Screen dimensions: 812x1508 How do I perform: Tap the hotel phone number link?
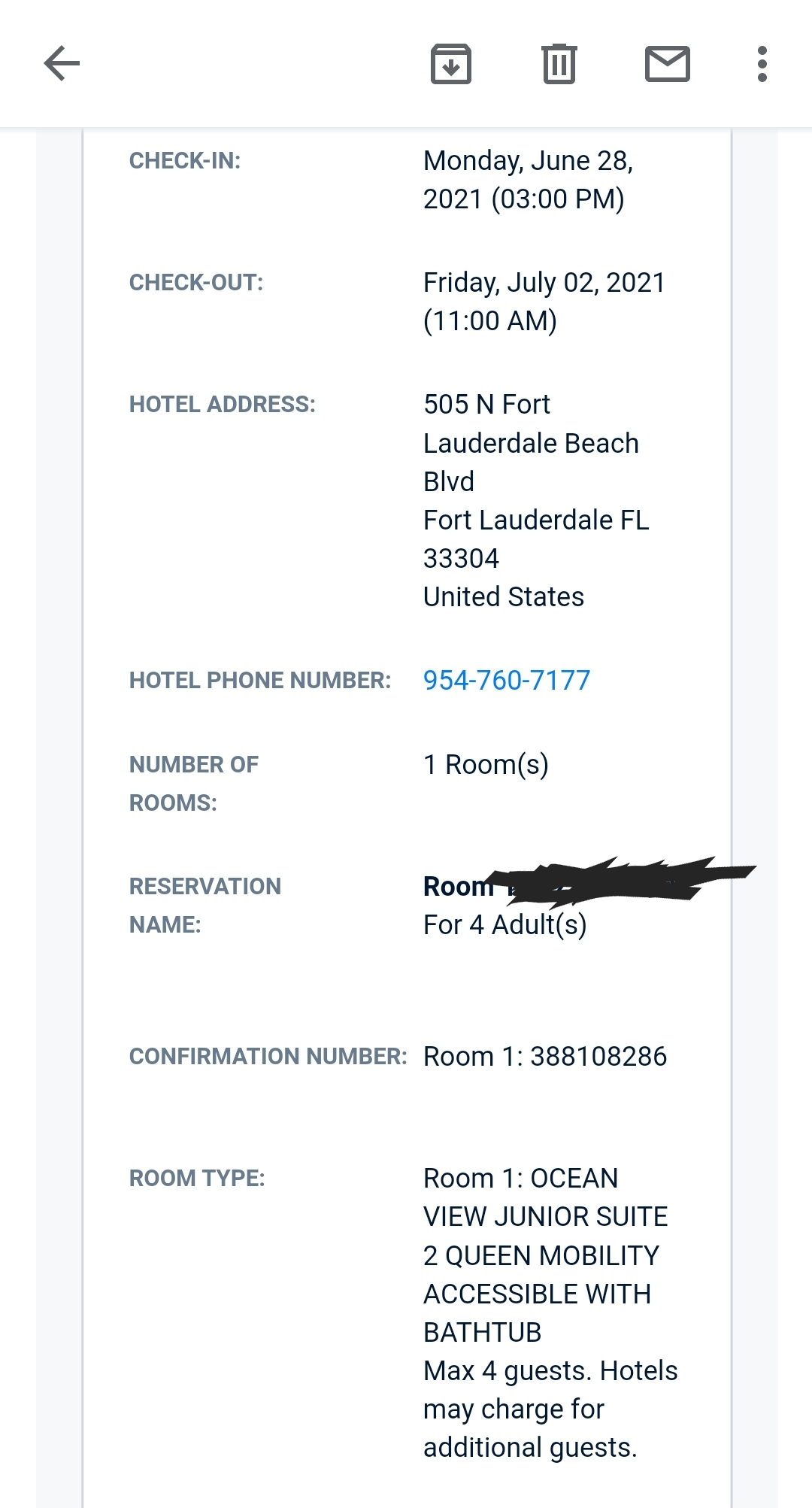507,680
